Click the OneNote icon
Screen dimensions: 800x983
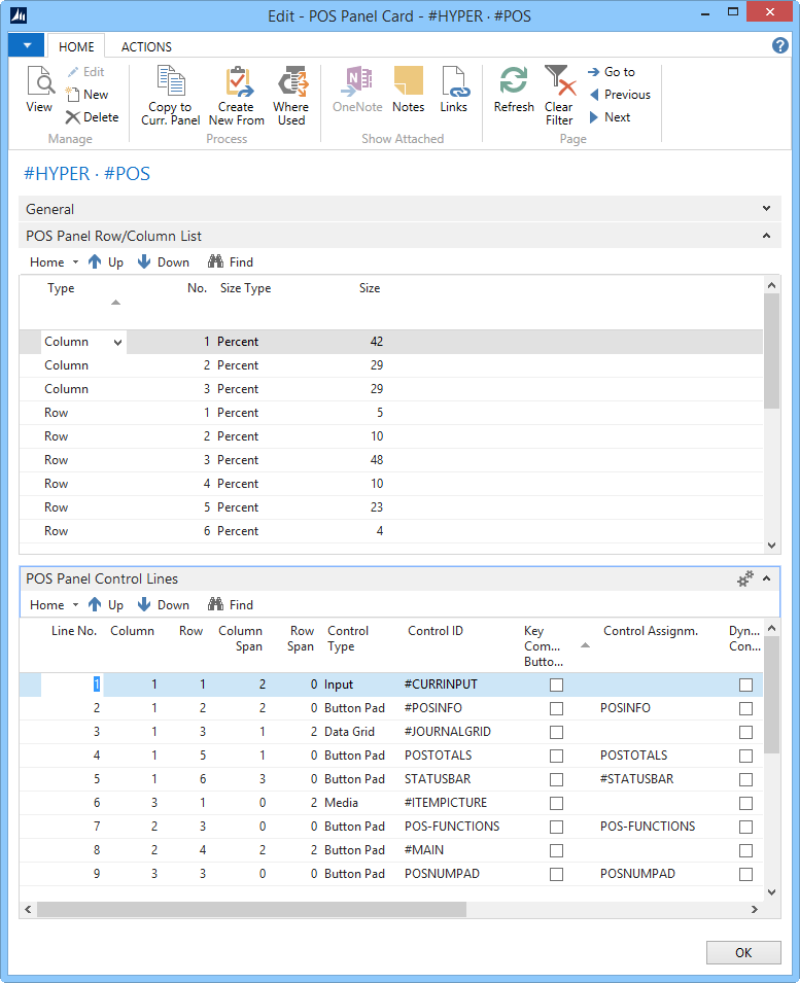coord(358,81)
